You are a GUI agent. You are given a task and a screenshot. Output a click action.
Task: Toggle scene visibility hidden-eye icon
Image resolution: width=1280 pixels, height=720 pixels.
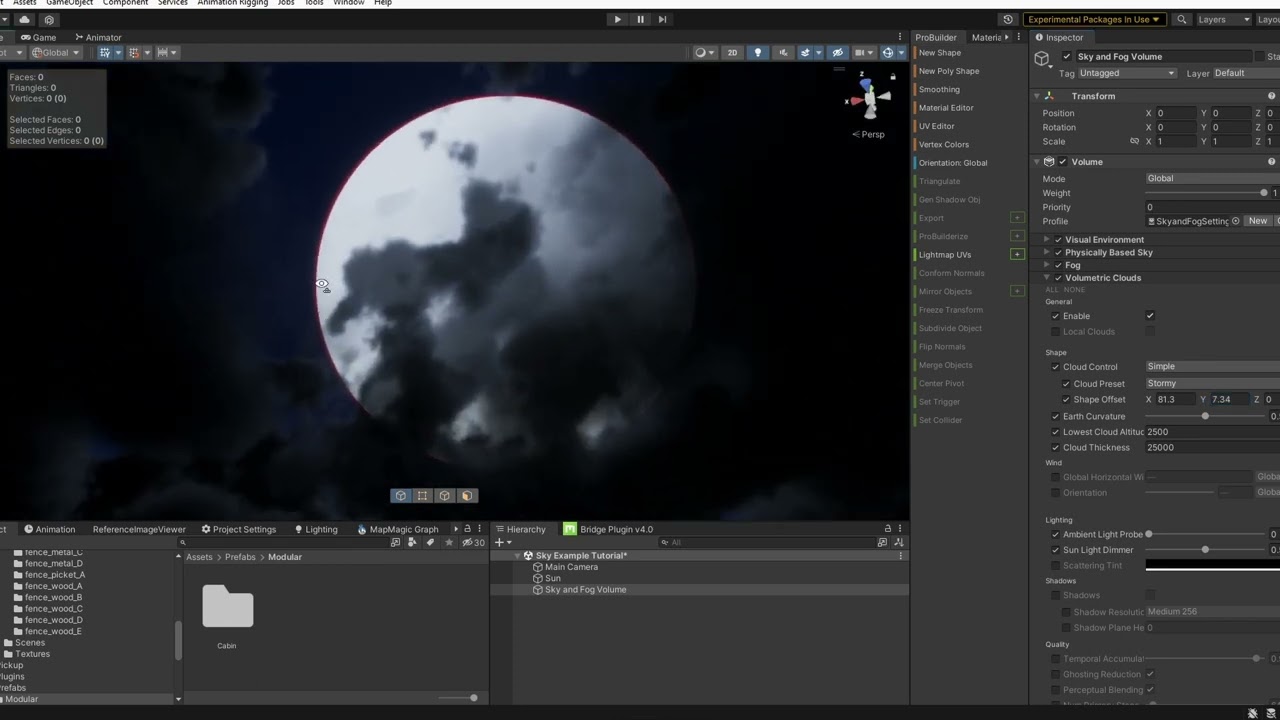(x=837, y=53)
